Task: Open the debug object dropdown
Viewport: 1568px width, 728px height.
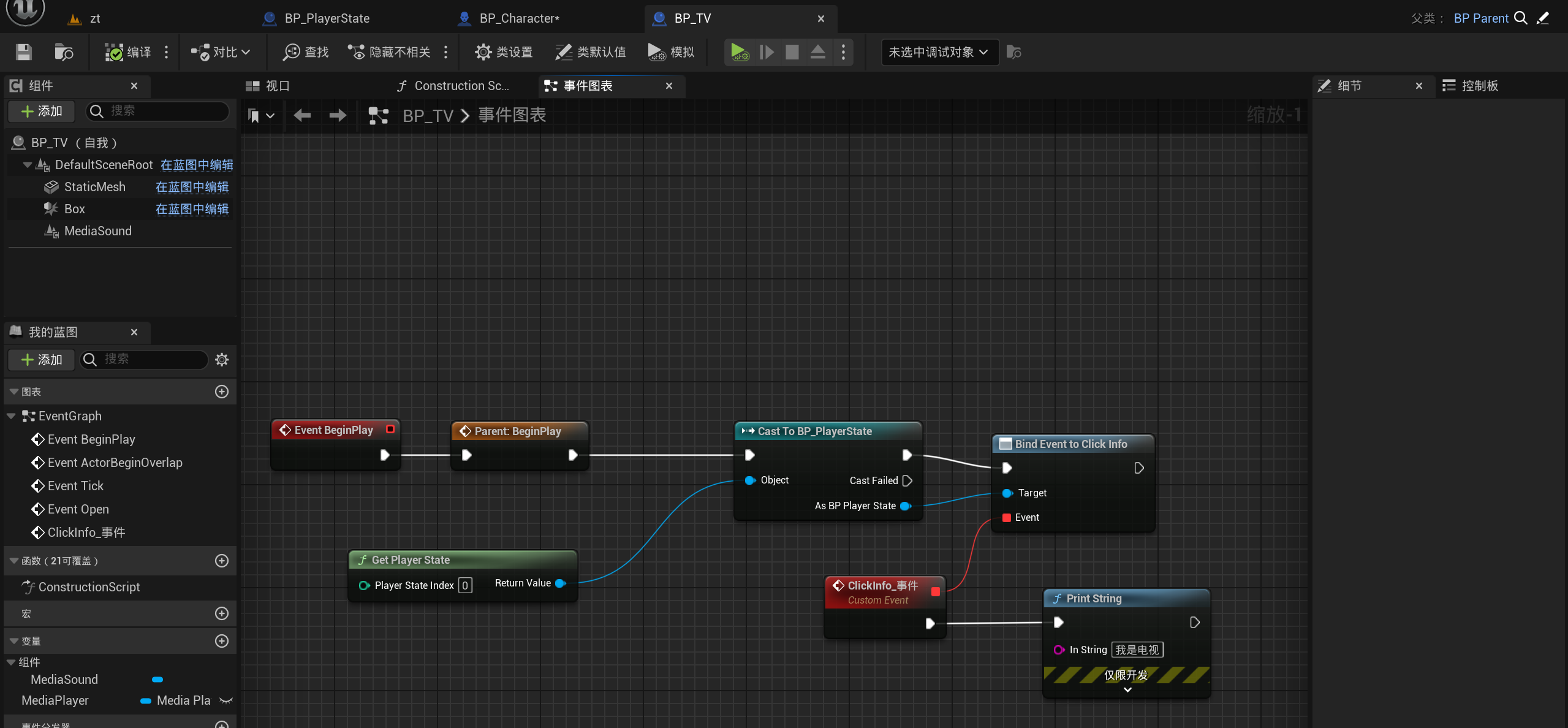Action: 939,52
